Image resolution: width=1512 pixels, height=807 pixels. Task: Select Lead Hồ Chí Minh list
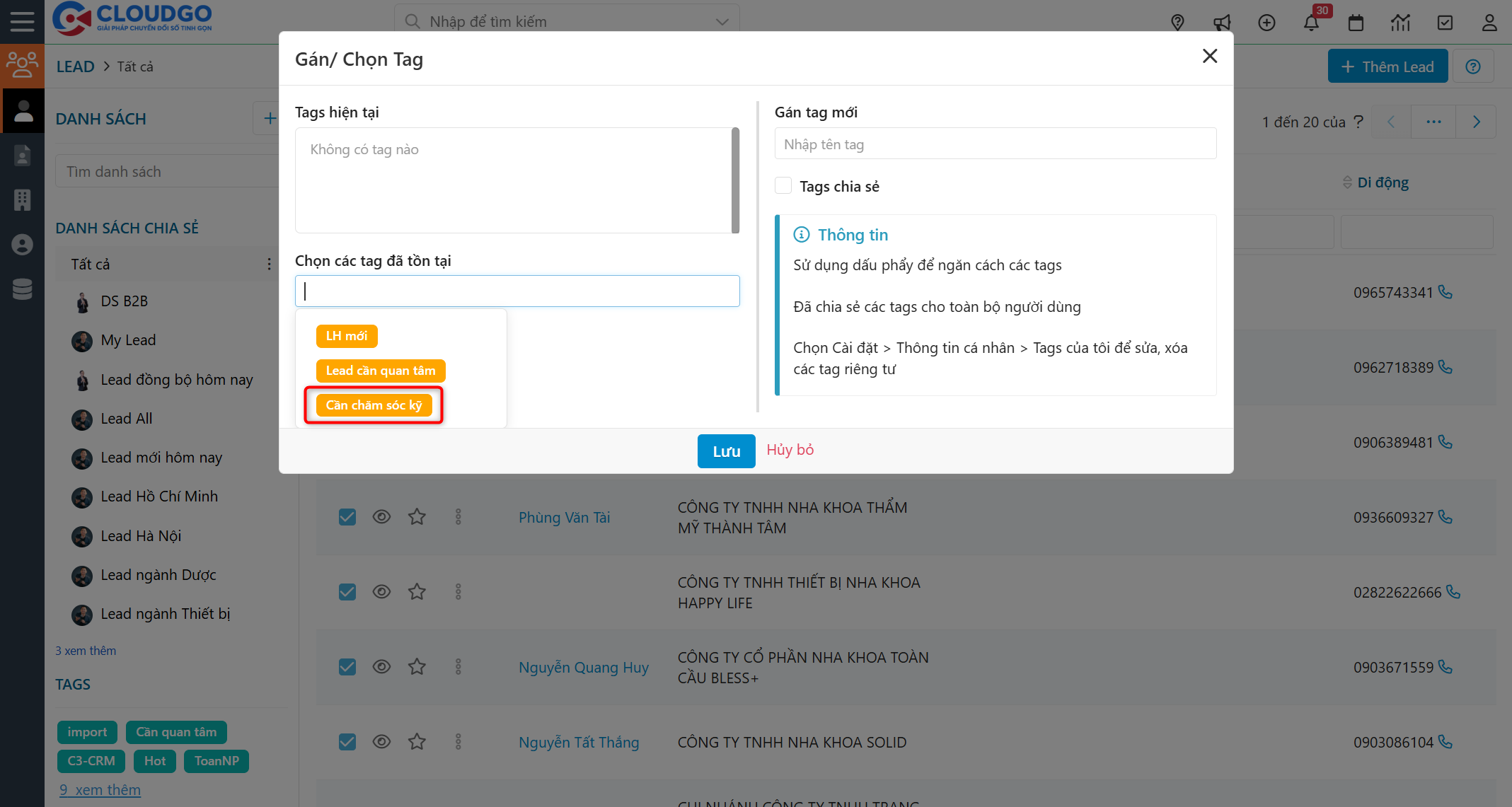pyautogui.click(x=159, y=497)
